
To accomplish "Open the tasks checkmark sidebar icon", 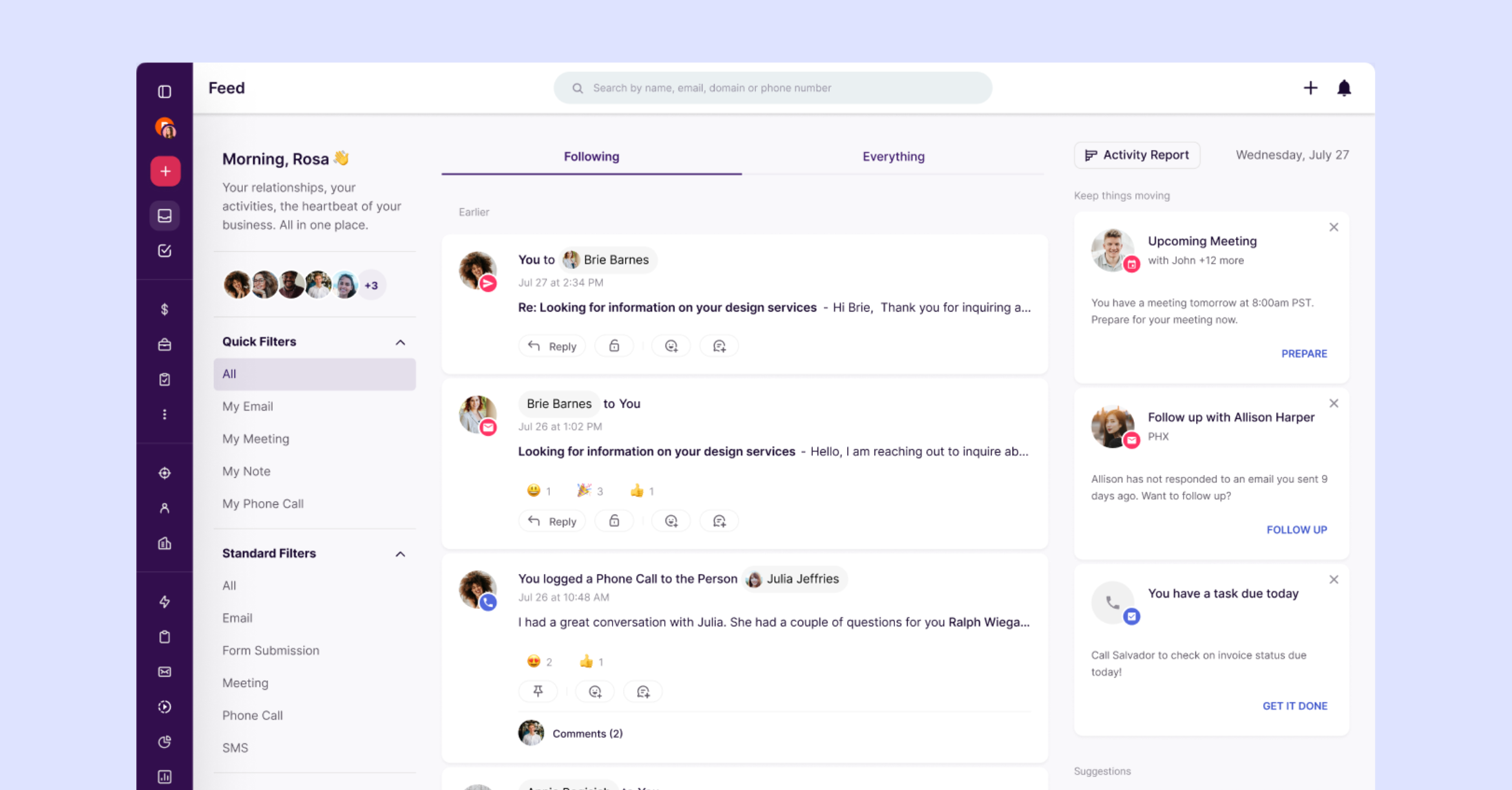I will coord(165,251).
